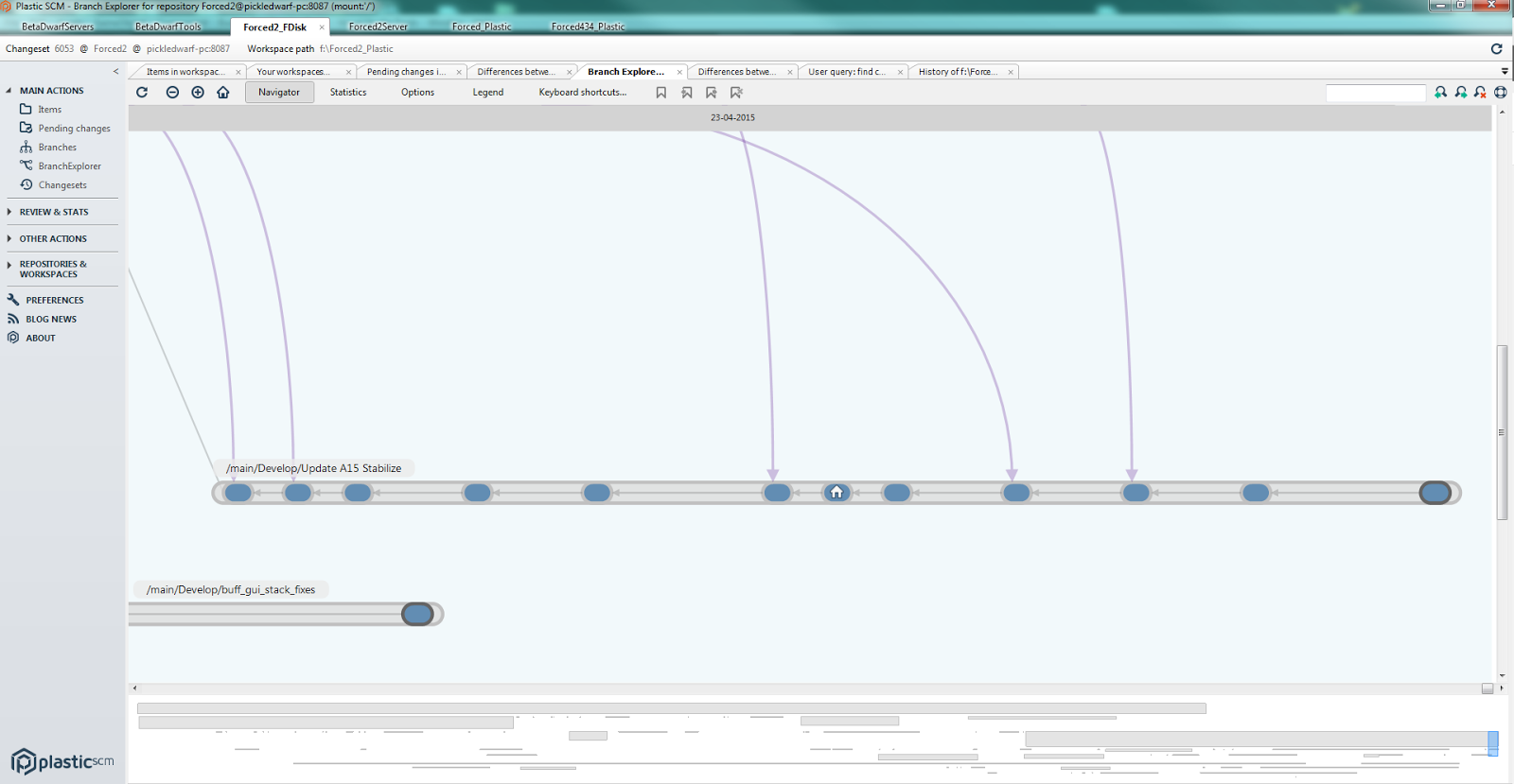Click the Plastic SCM logo
The image size is (1514, 784).
[x=62, y=761]
